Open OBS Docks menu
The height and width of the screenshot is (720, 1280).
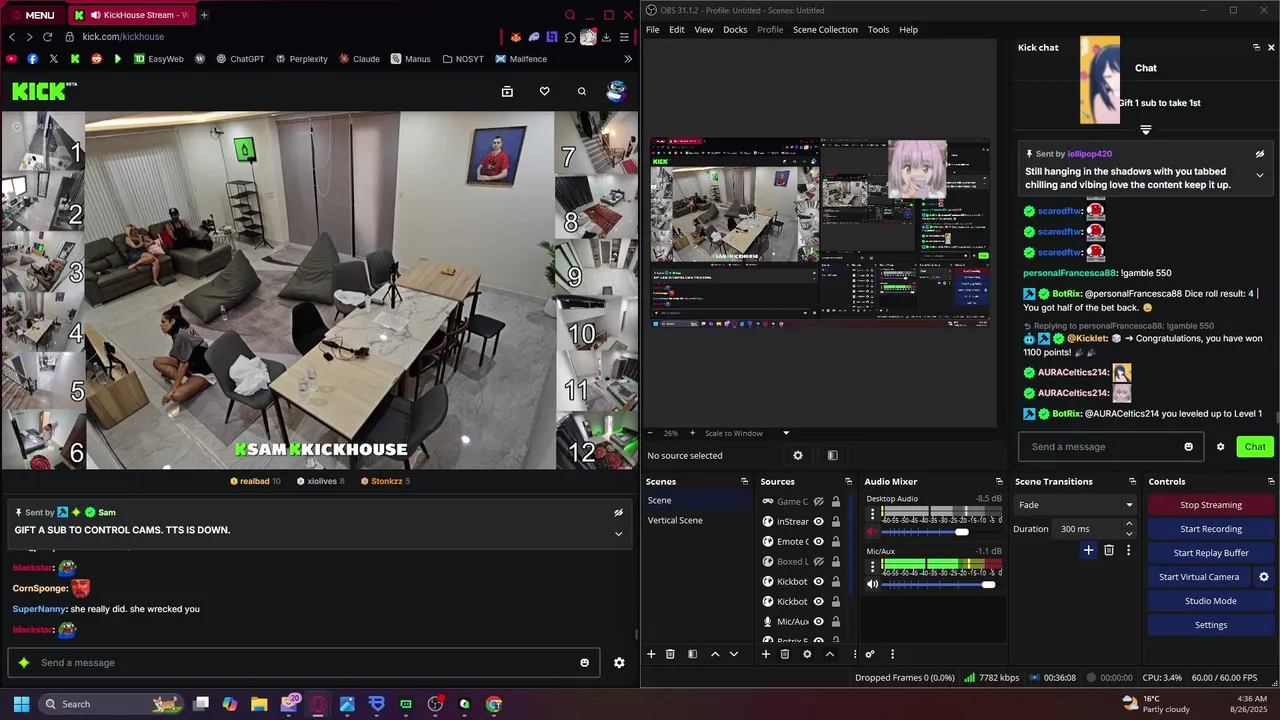point(735,30)
